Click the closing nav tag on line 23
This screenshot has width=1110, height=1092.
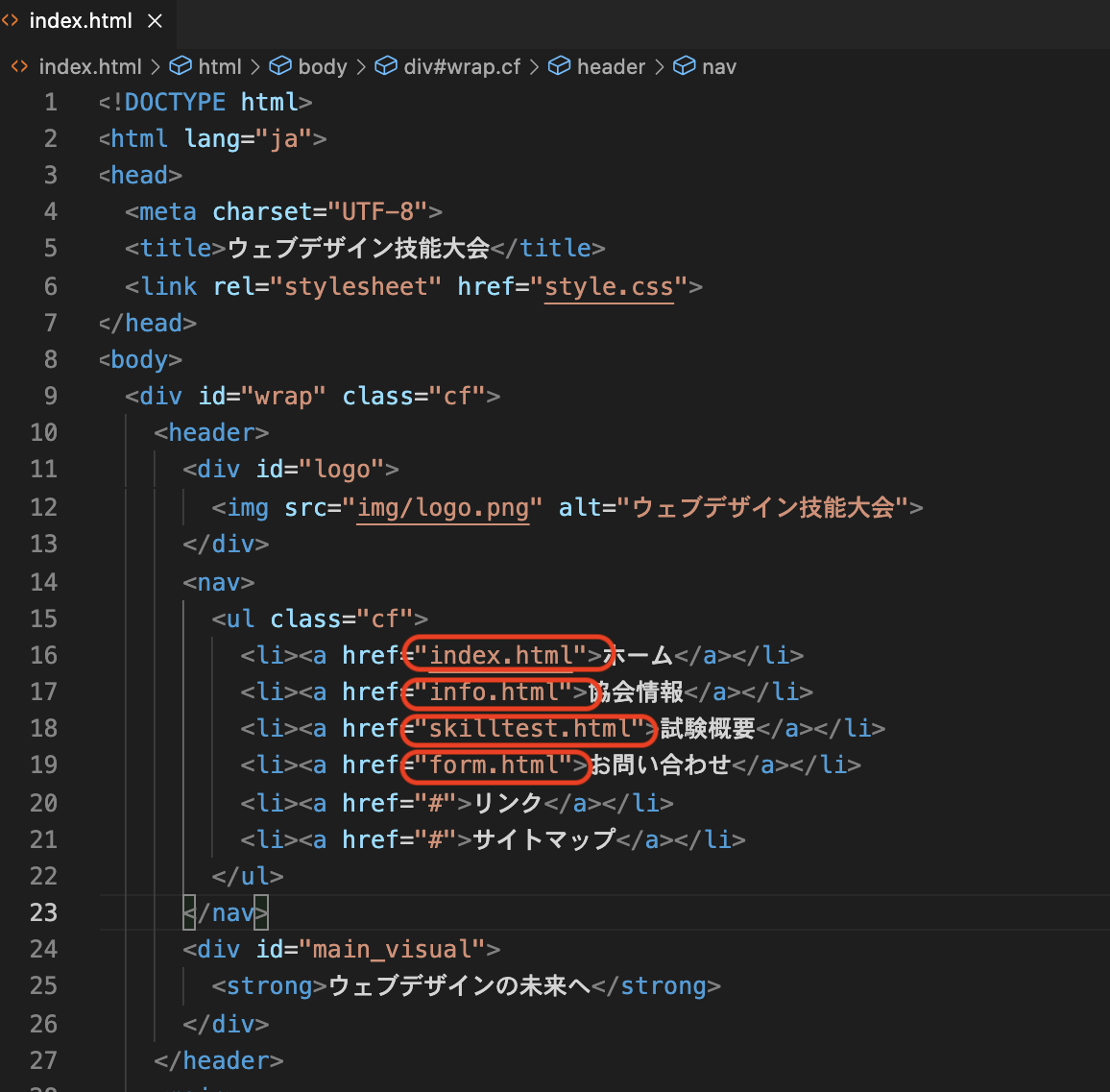pos(226,912)
